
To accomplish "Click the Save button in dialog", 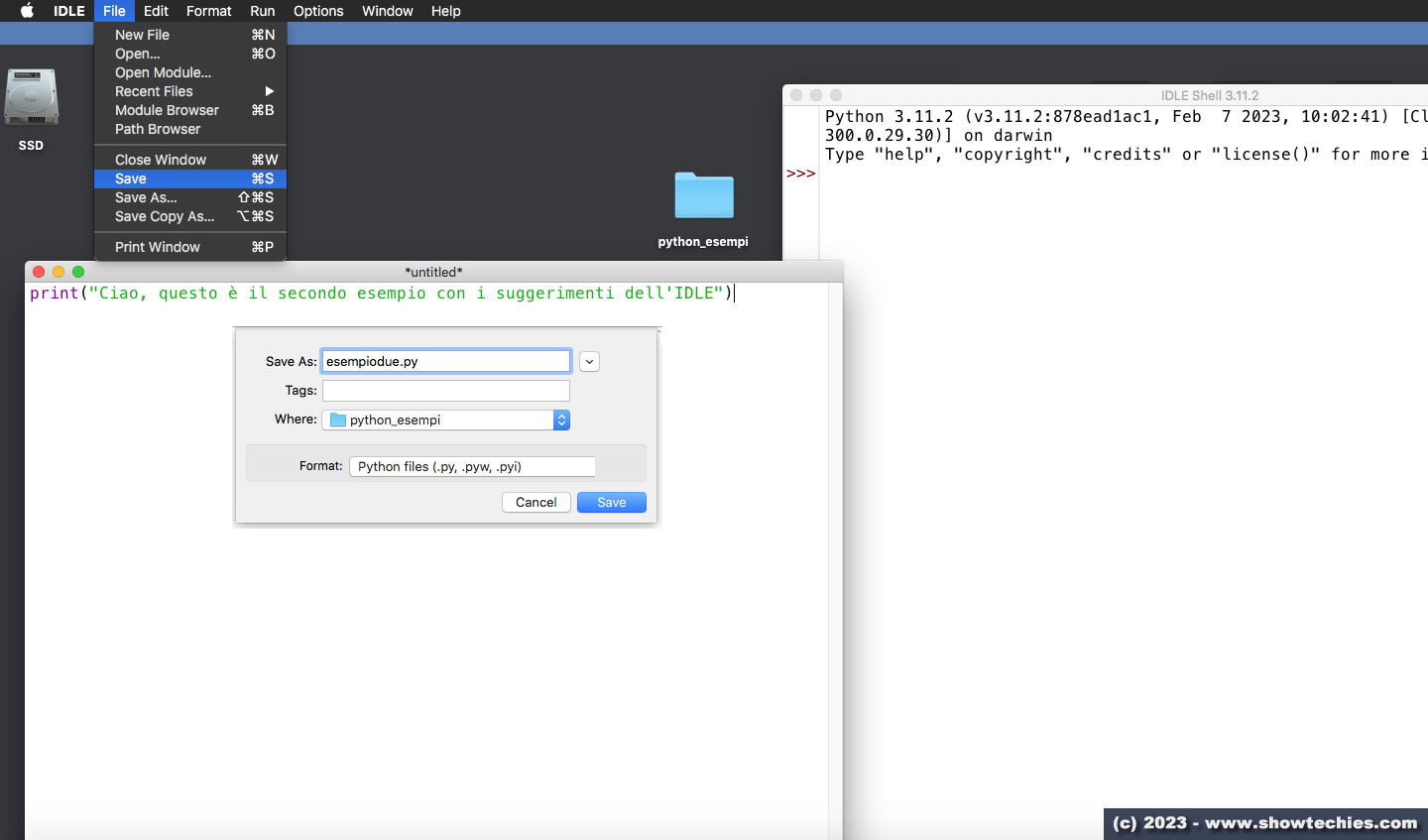I will [612, 503].
